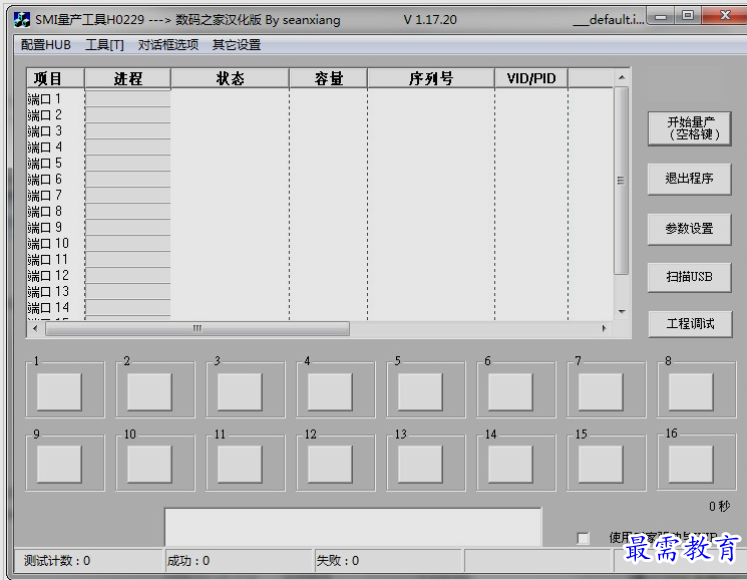The width and height of the screenshot is (747, 580).
Task: Click the 项目 column header
Action: coord(56,78)
